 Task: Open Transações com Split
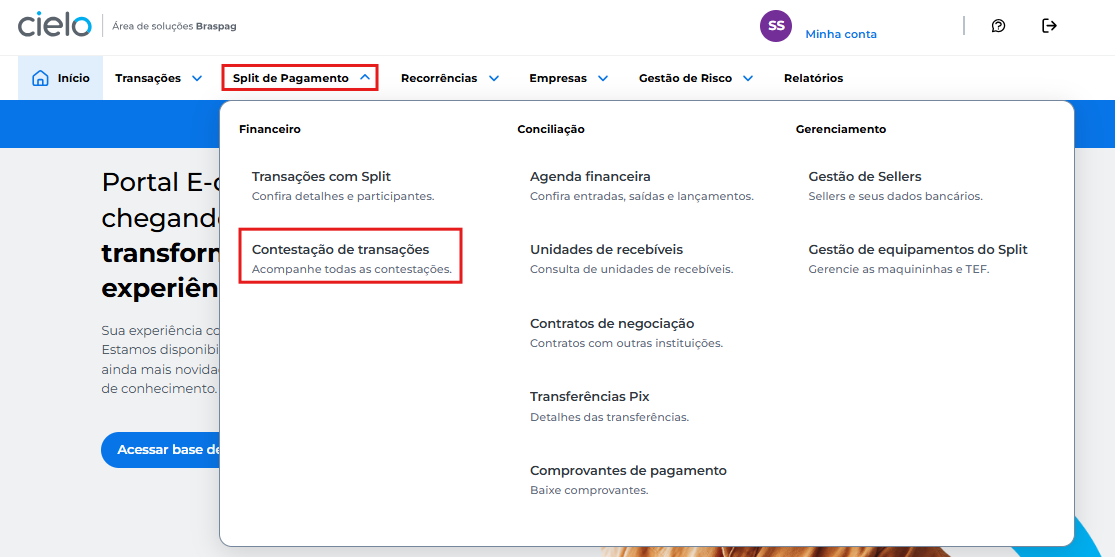(321, 176)
